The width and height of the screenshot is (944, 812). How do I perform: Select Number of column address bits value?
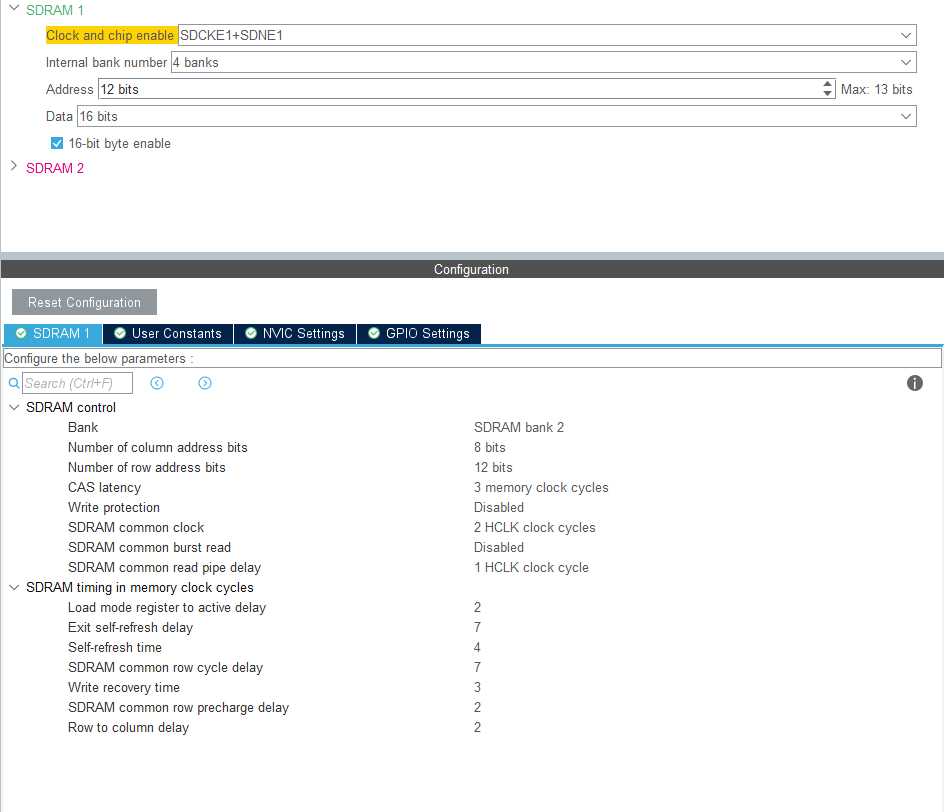[489, 447]
